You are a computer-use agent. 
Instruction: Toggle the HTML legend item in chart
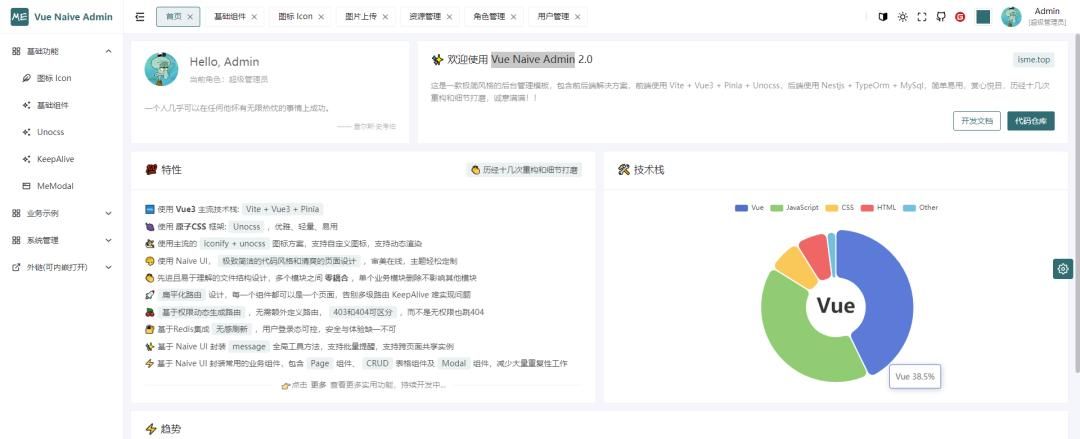point(879,207)
